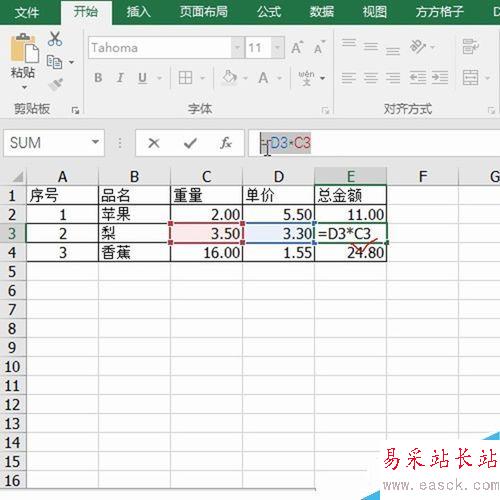This screenshot has height=500, width=500.
Task: Click Merge and Center icon
Action: [470, 78]
